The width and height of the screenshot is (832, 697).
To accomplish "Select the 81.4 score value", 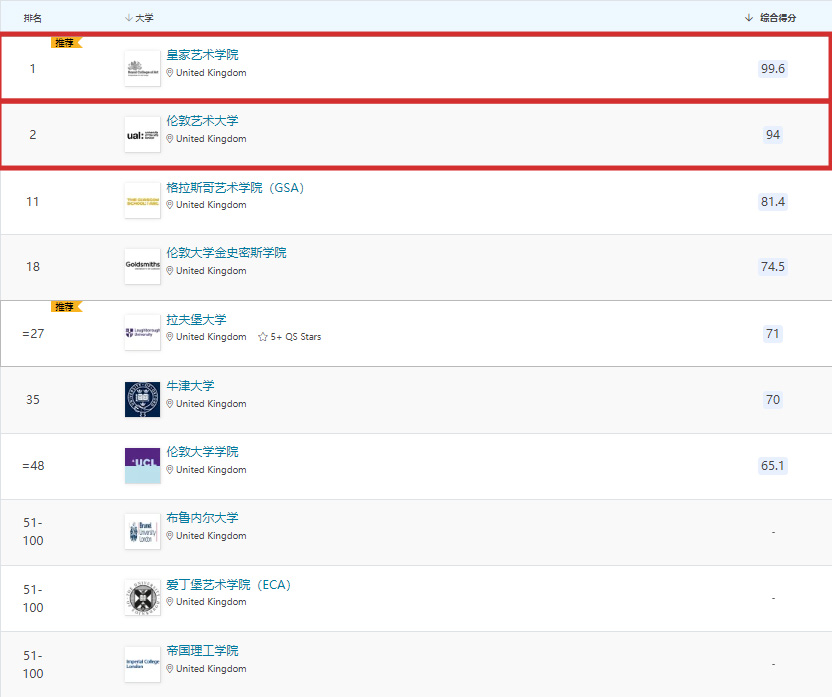I will (773, 202).
